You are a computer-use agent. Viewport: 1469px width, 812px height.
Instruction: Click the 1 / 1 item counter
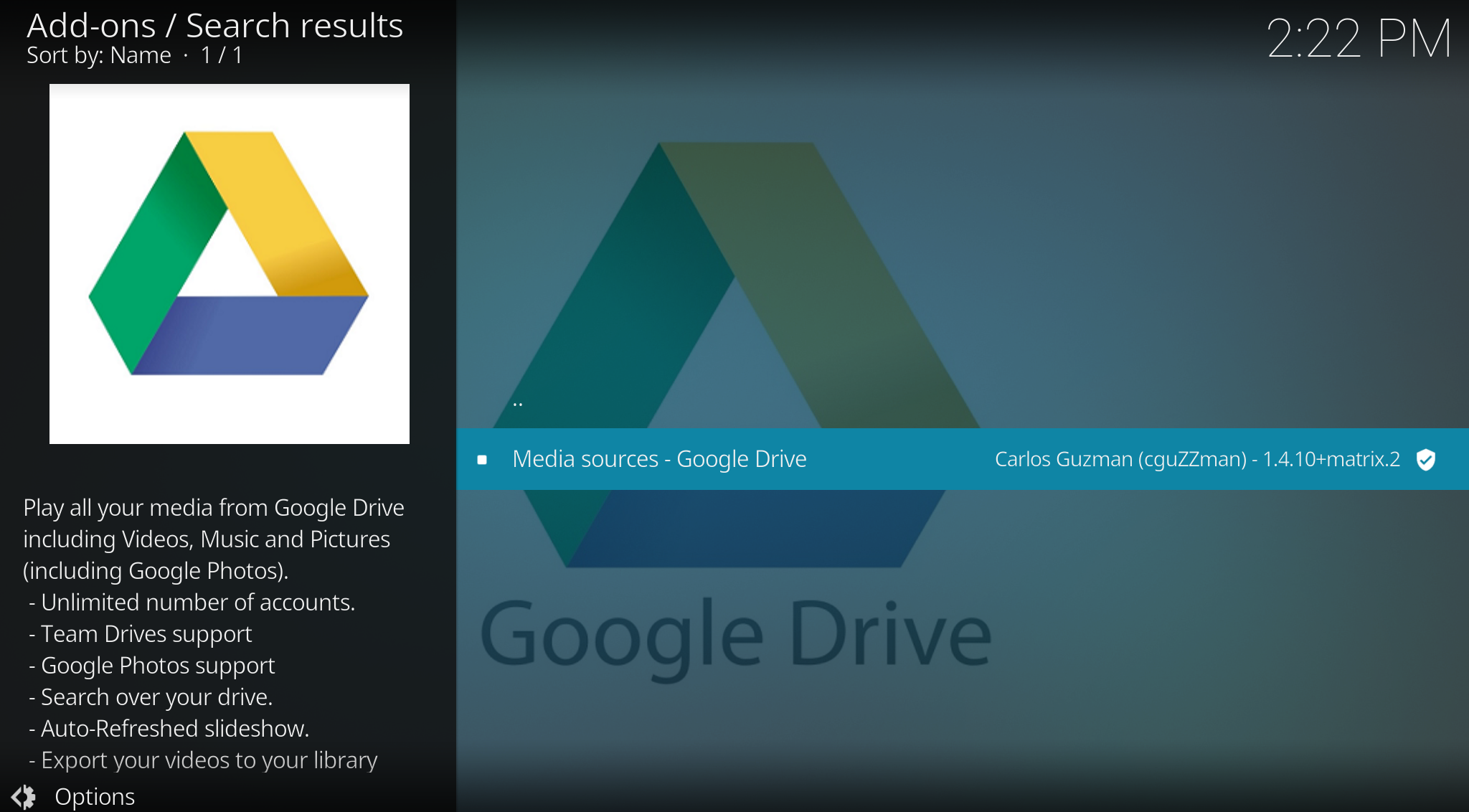click(222, 55)
